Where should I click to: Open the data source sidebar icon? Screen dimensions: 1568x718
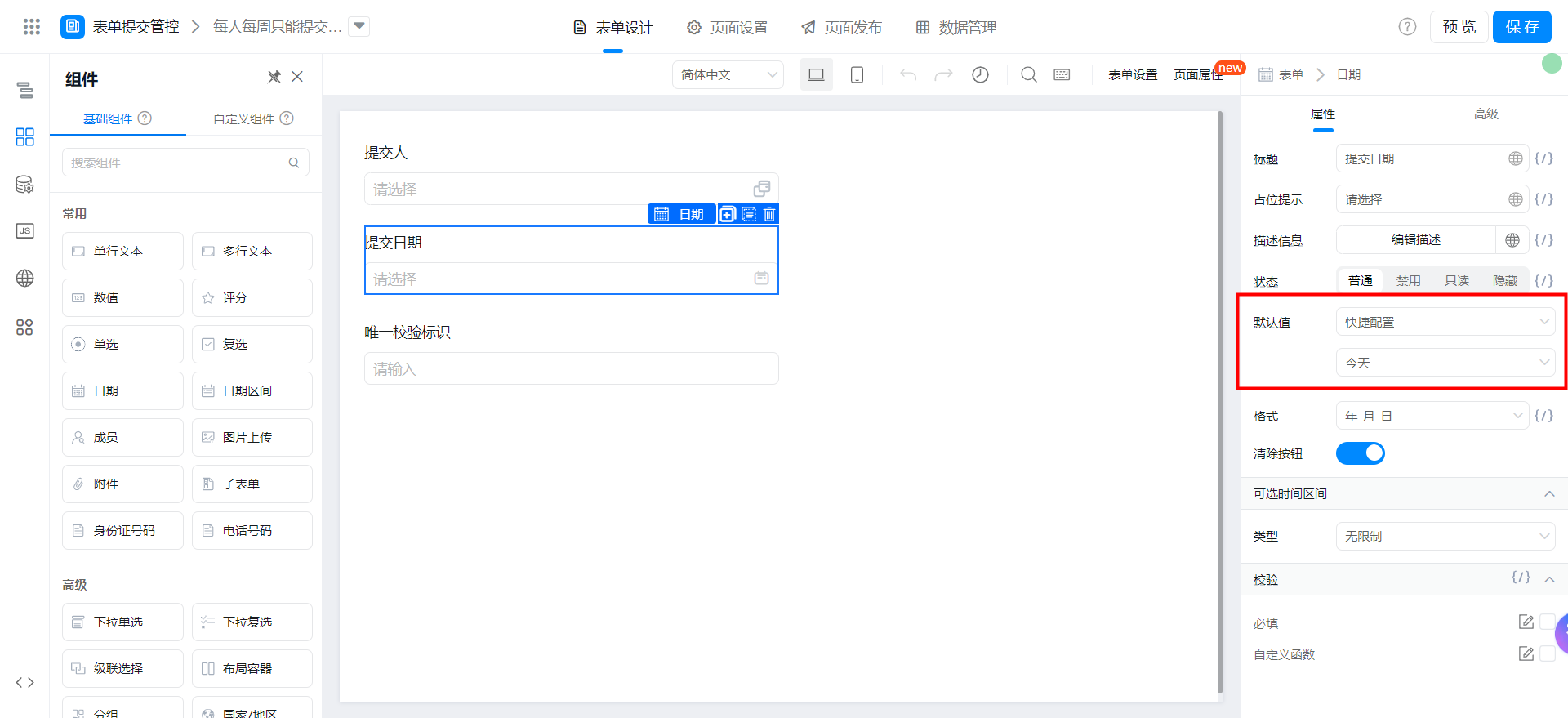point(25,184)
